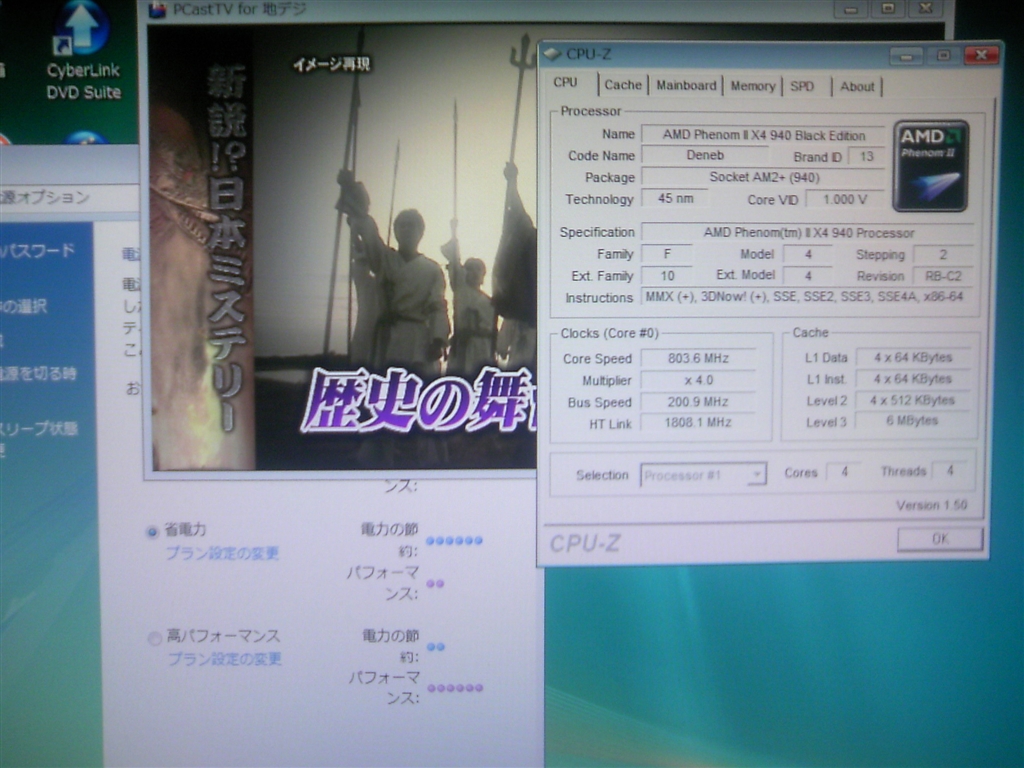Click the PCastTV video playback area
This screenshot has width=1024, height=768.
tap(344, 248)
